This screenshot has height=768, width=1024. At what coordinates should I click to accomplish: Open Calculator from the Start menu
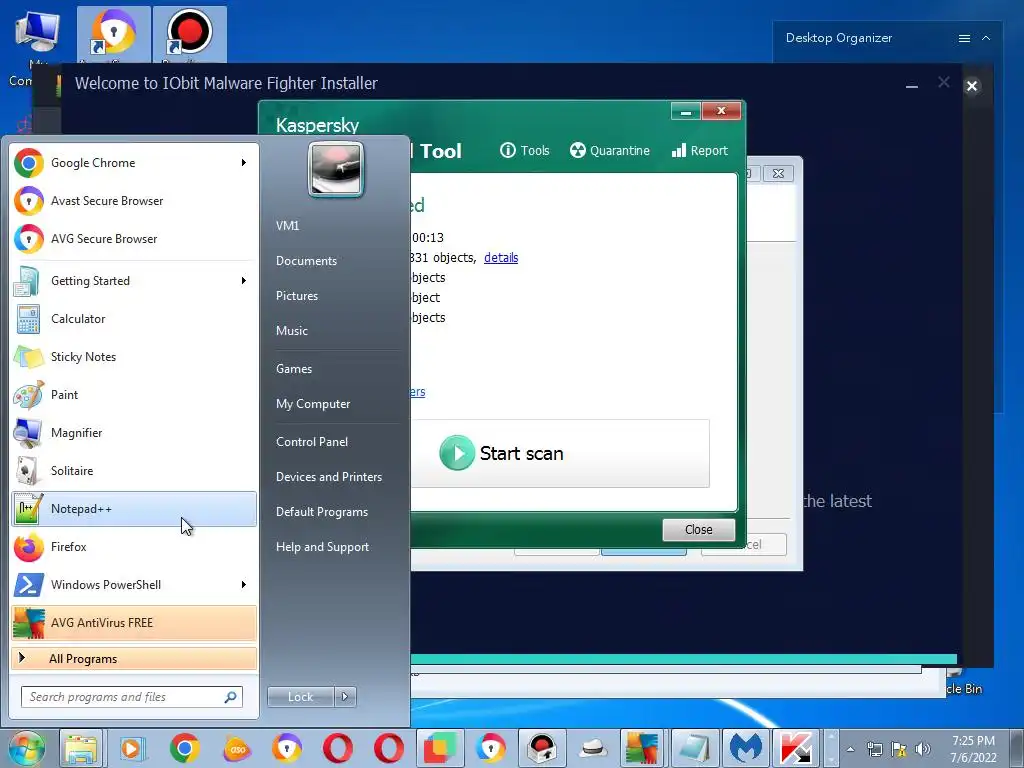pyautogui.click(x=134, y=319)
